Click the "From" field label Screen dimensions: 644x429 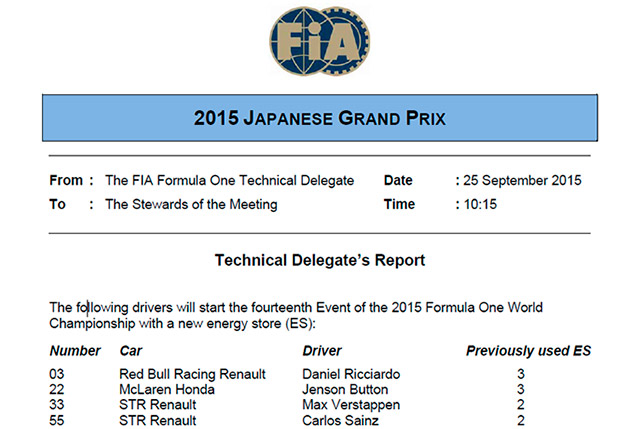point(66,181)
